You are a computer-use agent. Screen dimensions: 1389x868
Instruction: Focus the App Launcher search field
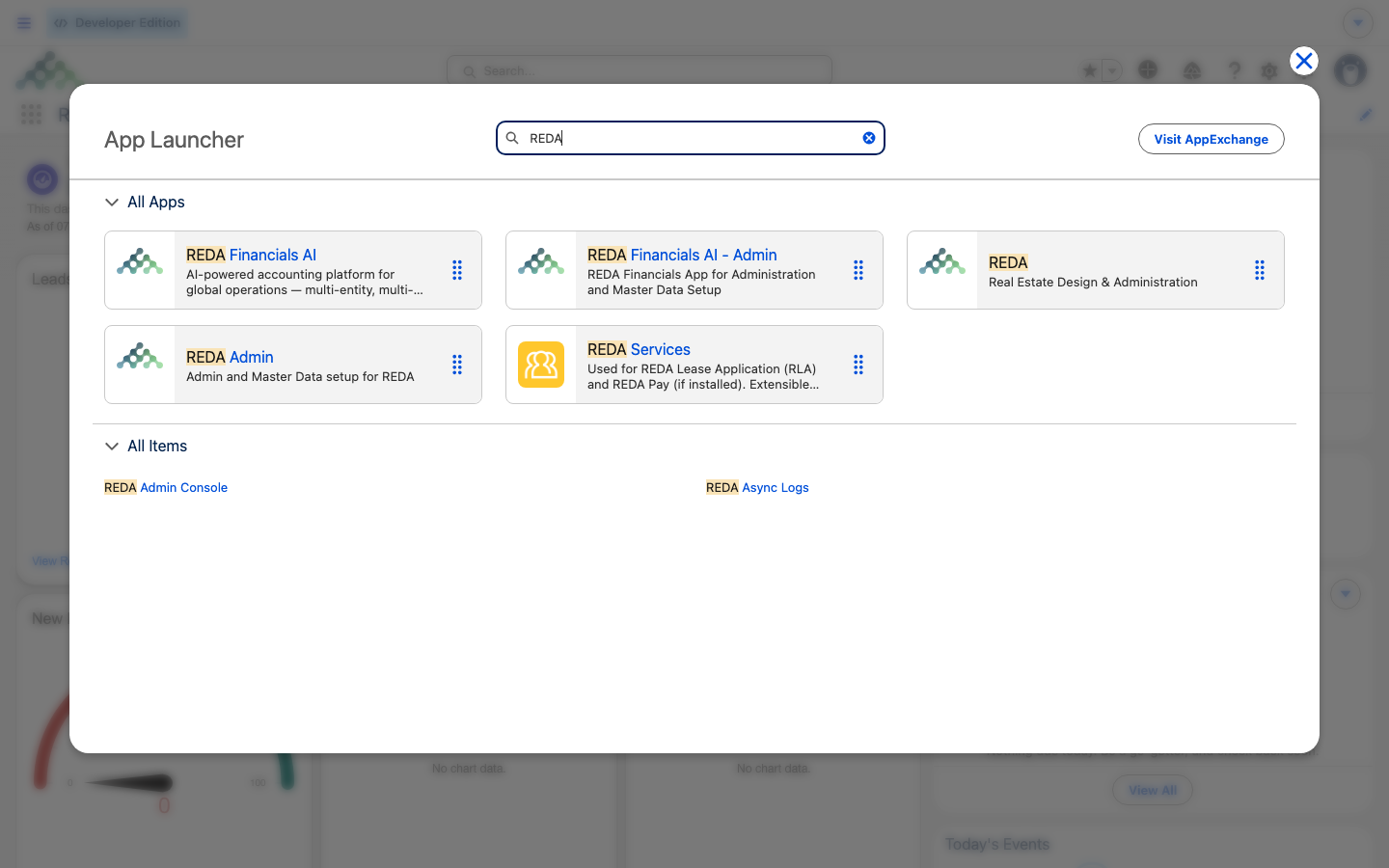(691, 138)
